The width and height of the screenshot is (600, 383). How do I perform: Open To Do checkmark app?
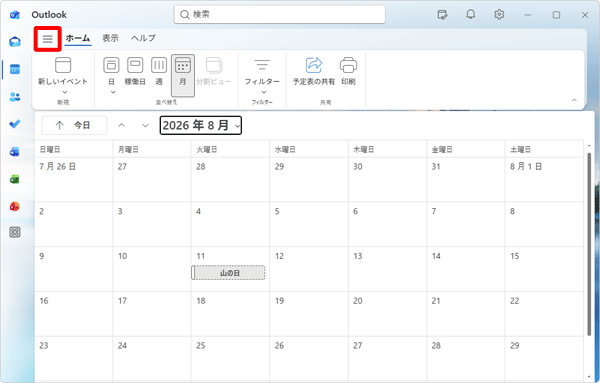coord(15,124)
